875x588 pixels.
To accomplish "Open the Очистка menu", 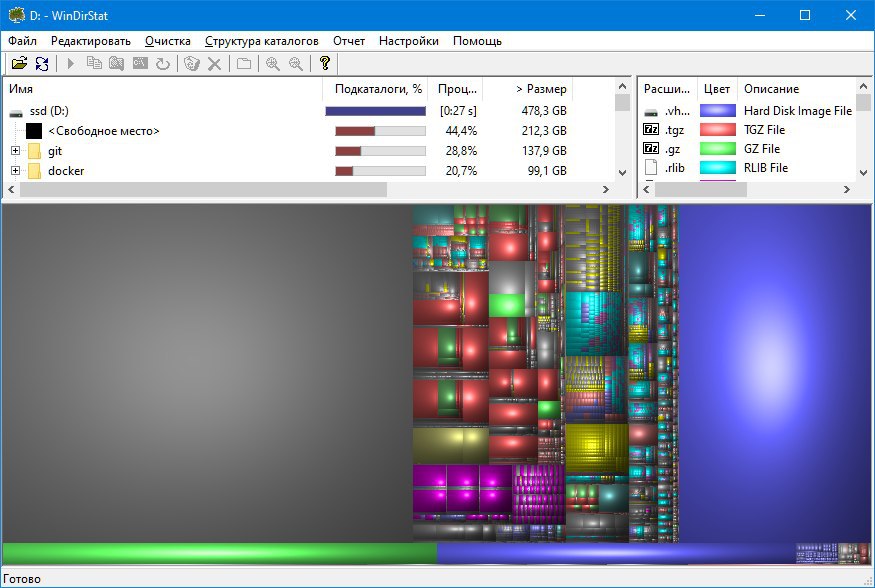I will [x=167, y=41].
